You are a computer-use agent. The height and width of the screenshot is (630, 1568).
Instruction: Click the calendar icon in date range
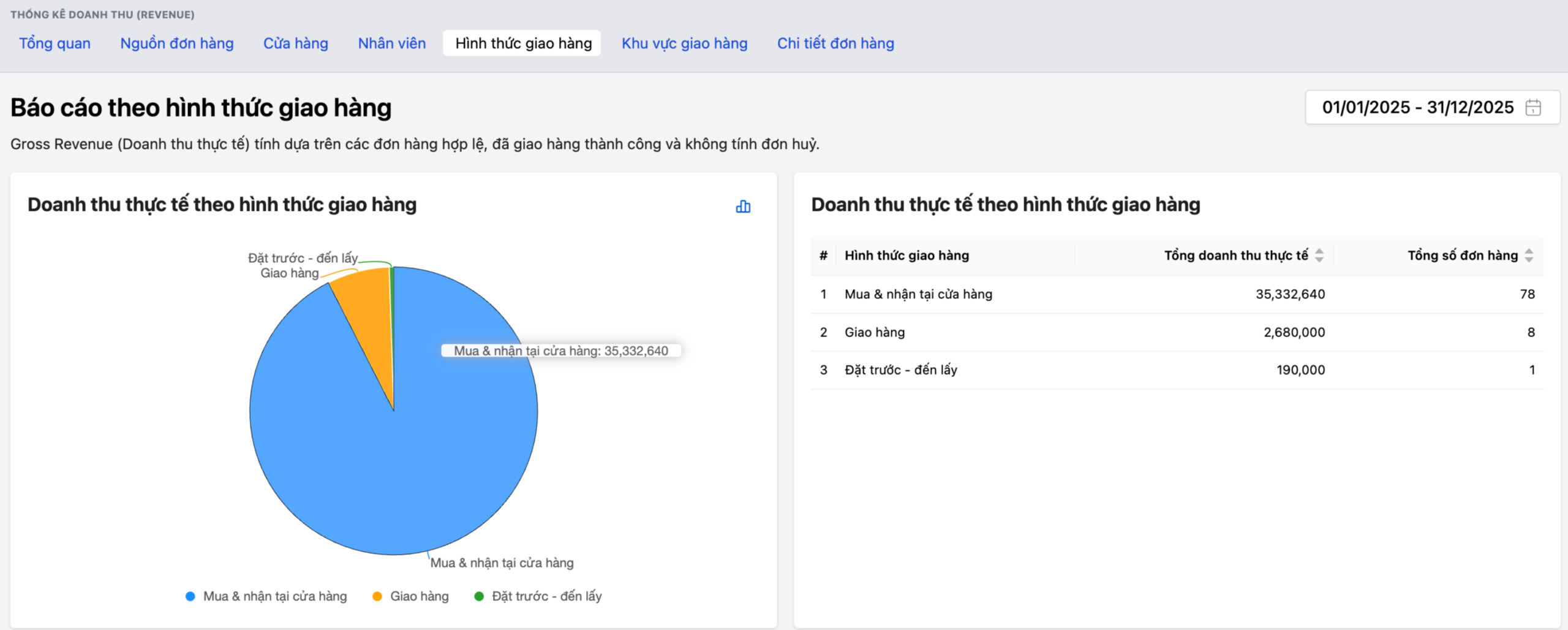pos(1533,108)
